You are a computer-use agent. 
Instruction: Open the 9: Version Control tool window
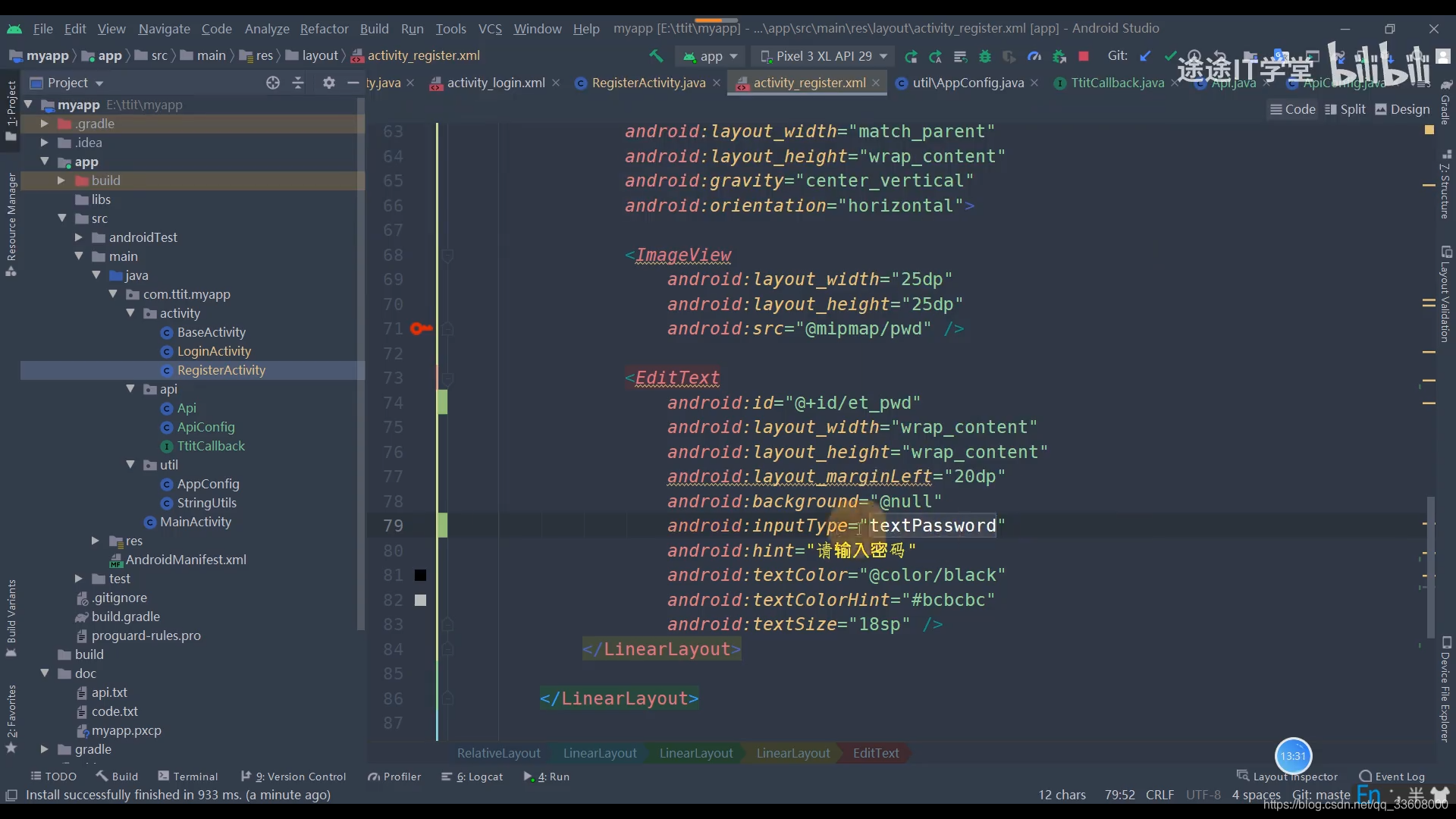coord(293,776)
